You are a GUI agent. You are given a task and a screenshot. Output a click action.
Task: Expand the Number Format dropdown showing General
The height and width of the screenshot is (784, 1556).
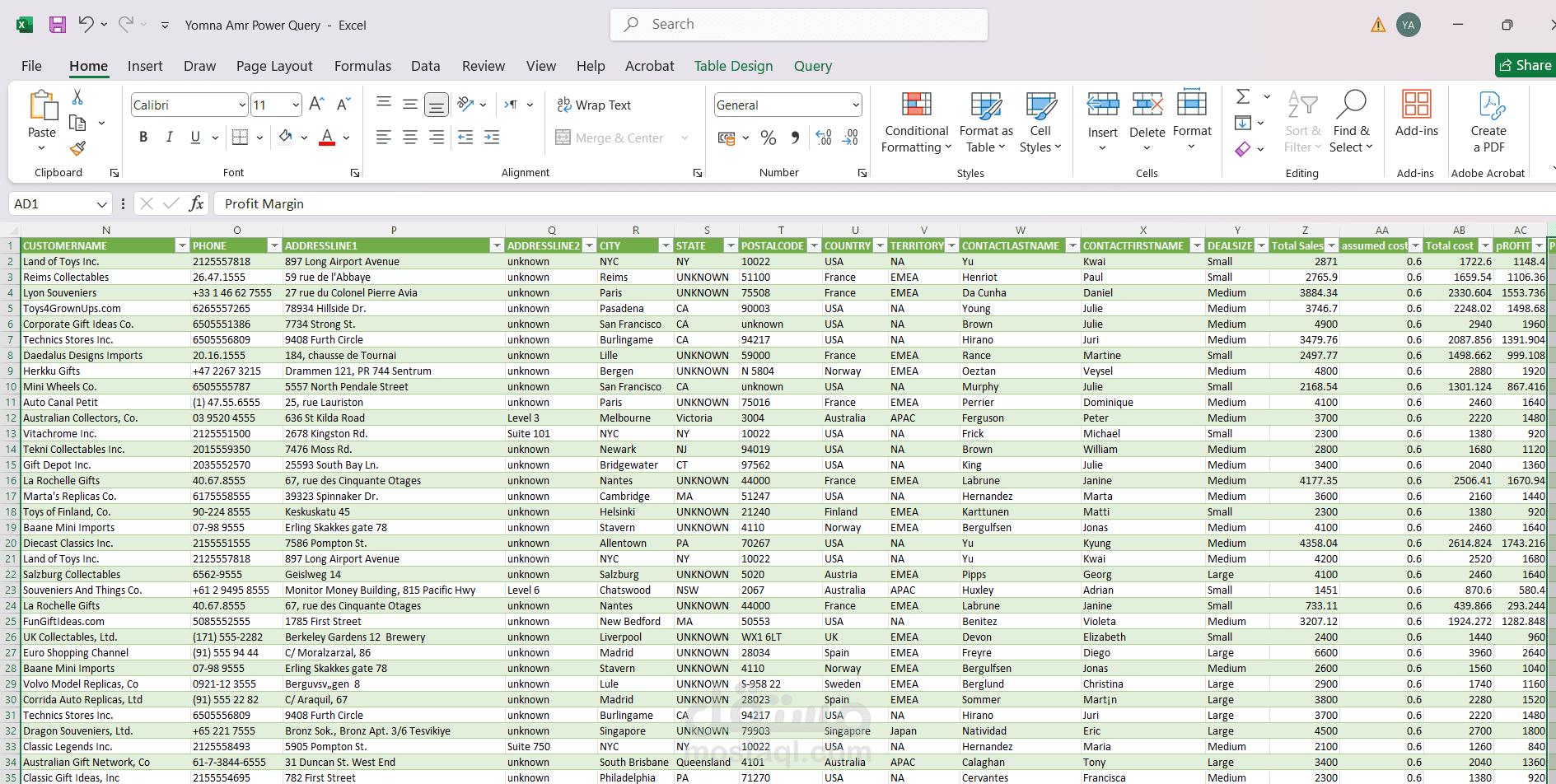click(854, 105)
